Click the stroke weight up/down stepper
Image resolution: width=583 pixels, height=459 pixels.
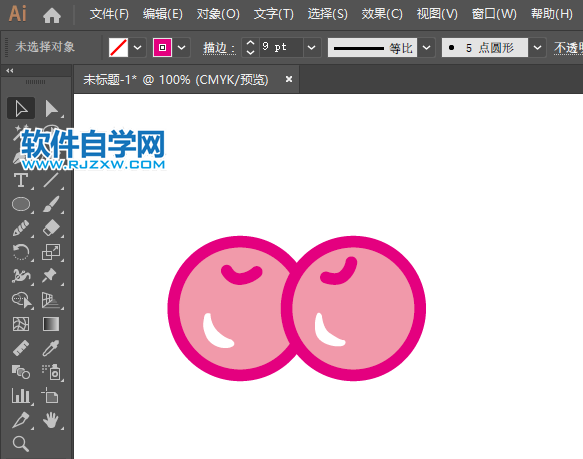[x=251, y=48]
